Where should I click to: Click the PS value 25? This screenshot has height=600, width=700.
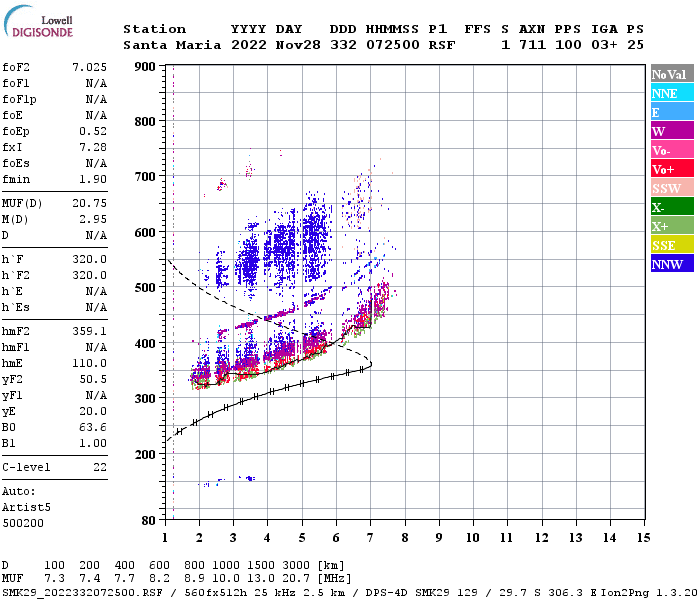click(635, 45)
